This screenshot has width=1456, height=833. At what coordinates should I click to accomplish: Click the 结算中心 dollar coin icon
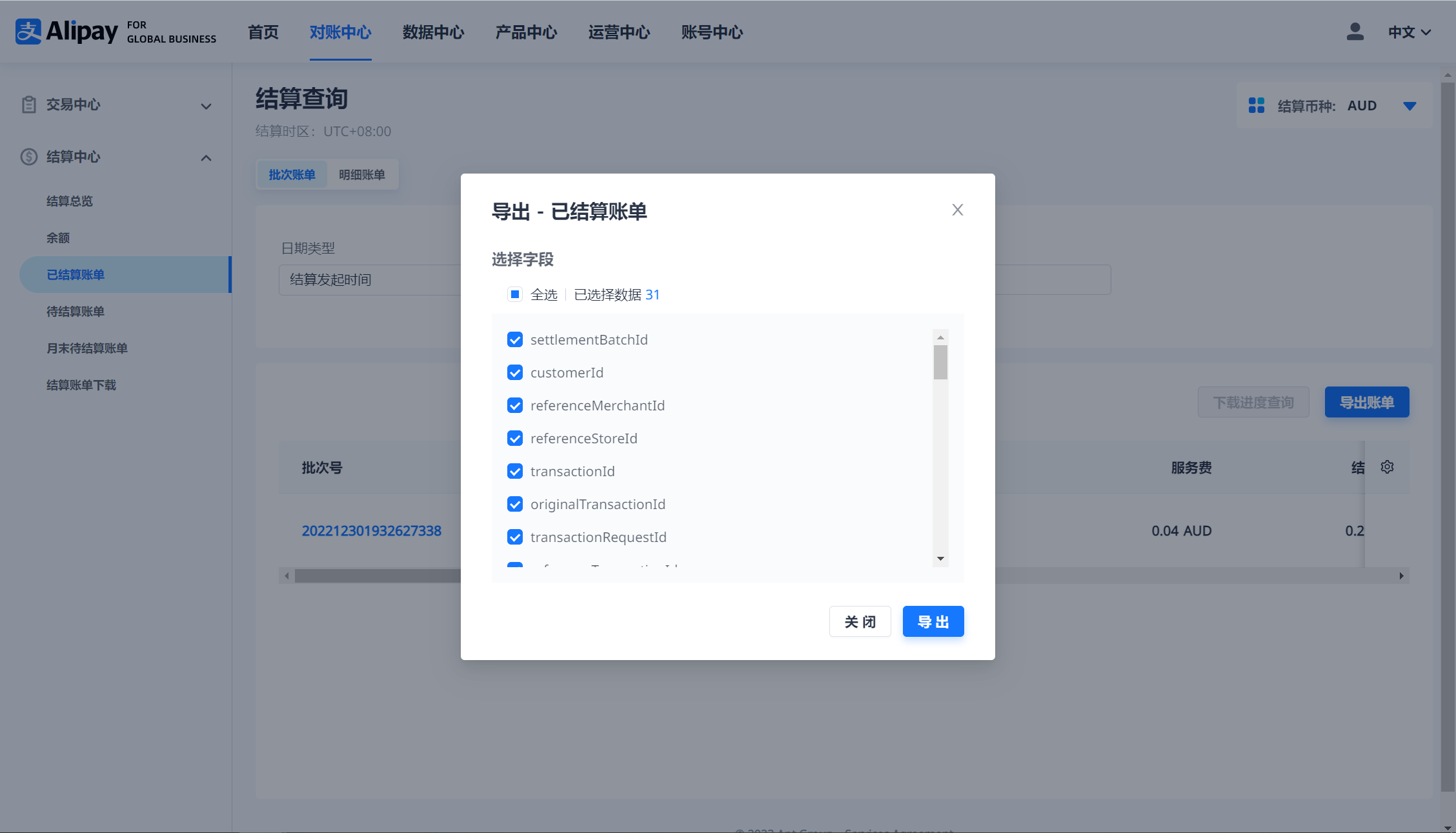coord(28,157)
